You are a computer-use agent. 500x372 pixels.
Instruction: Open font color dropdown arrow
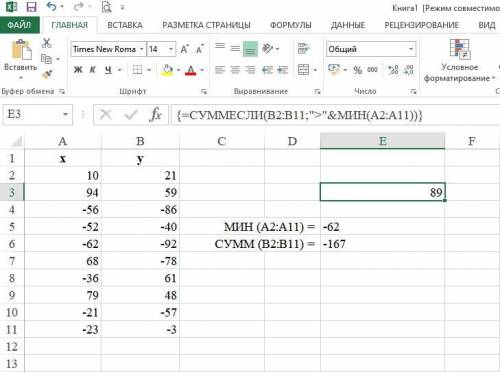pyautogui.click(x=202, y=70)
